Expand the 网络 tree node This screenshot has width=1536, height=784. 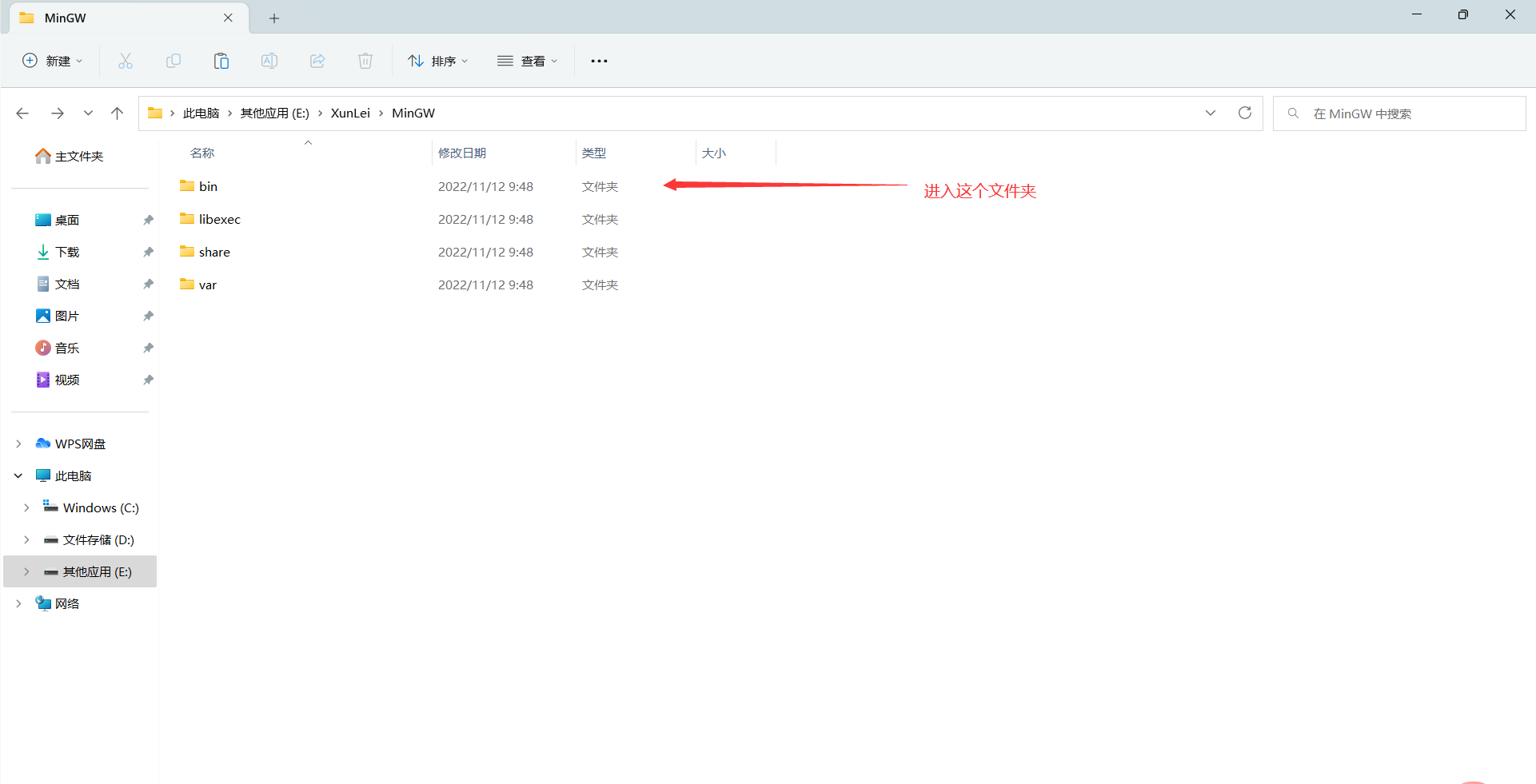(x=18, y=603)
